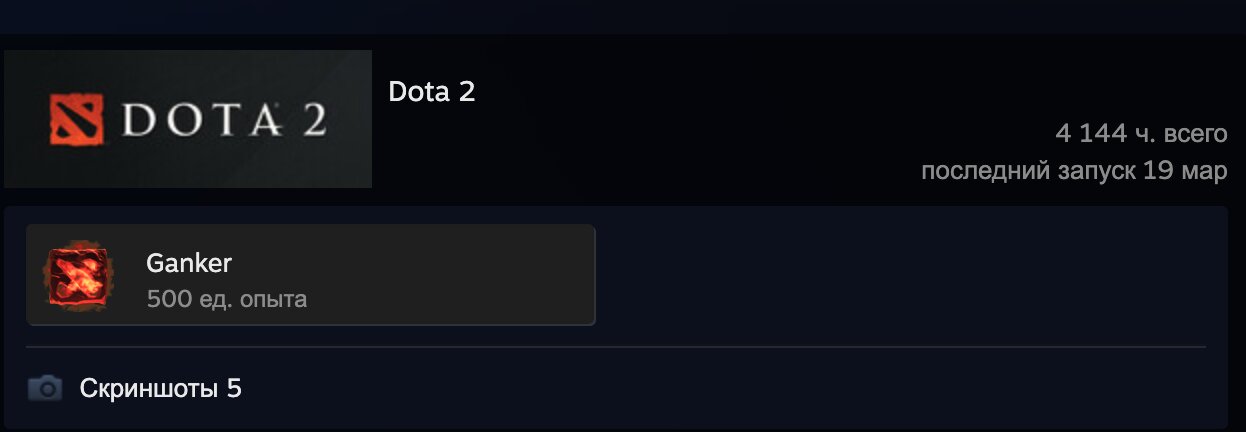This screenshot has height=432, width=1246.
Task: Open the Dota 2 game banner image
Action: click(x=188, y=119)
